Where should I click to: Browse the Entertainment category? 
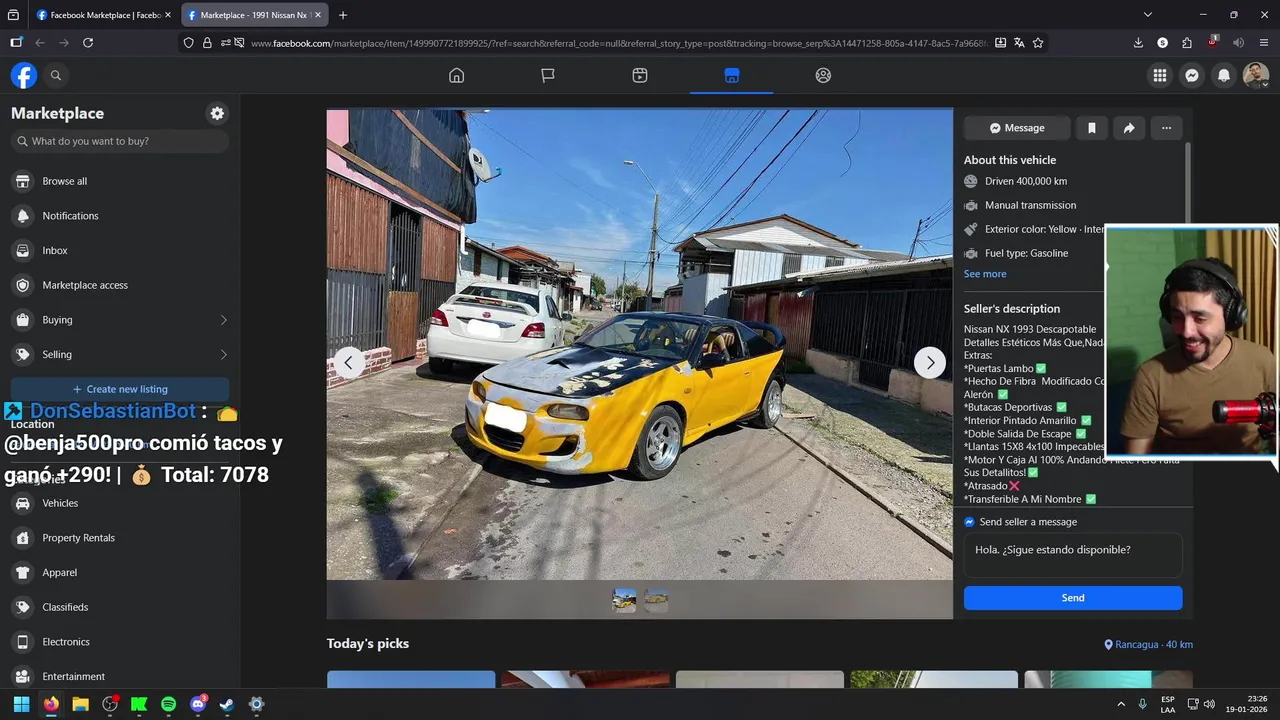(x=120, y=676)
